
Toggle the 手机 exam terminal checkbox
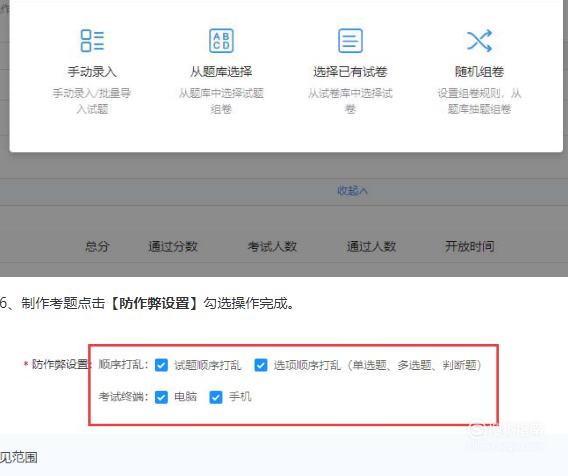point(216,397)
